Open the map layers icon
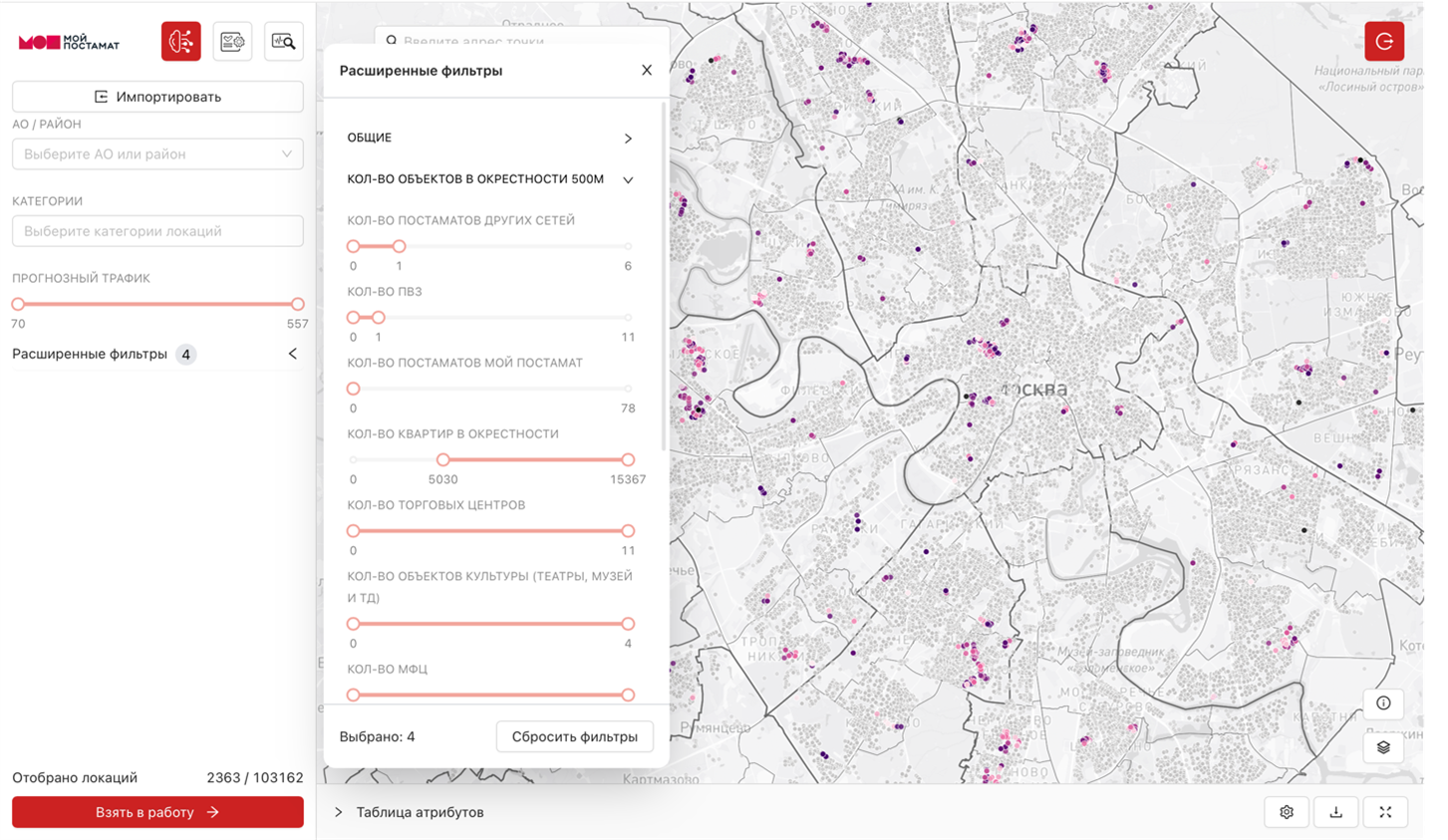The height and width of the screenshot is (840, 1448). pyautogui.click(x=1383, y=747)
